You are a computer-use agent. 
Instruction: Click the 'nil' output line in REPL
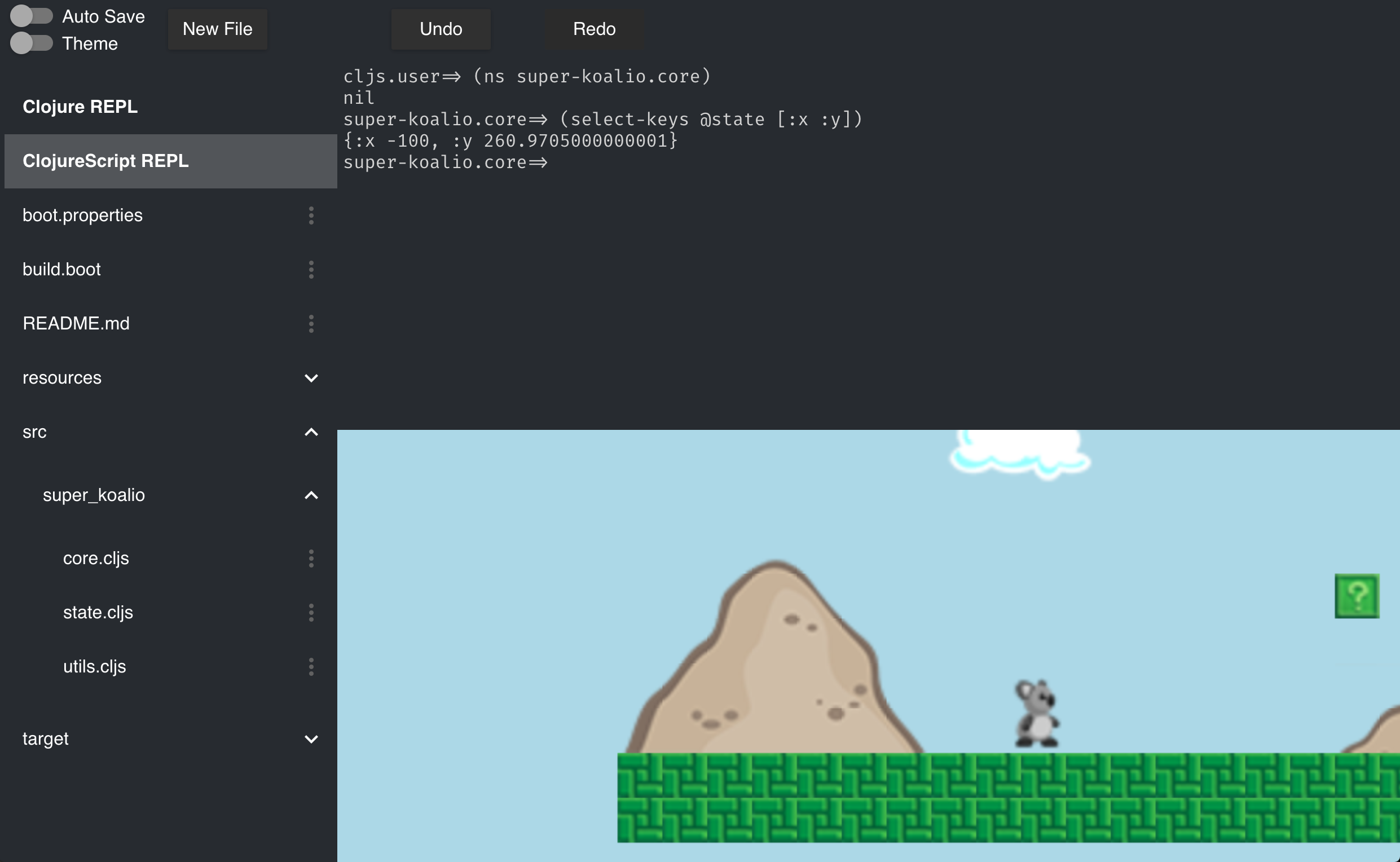click(359, 98)
